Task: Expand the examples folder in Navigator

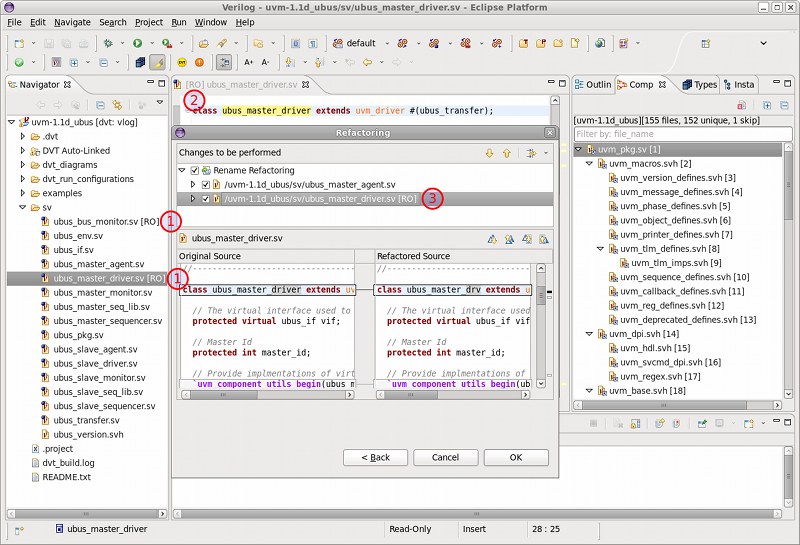Action: coord(23,193)
